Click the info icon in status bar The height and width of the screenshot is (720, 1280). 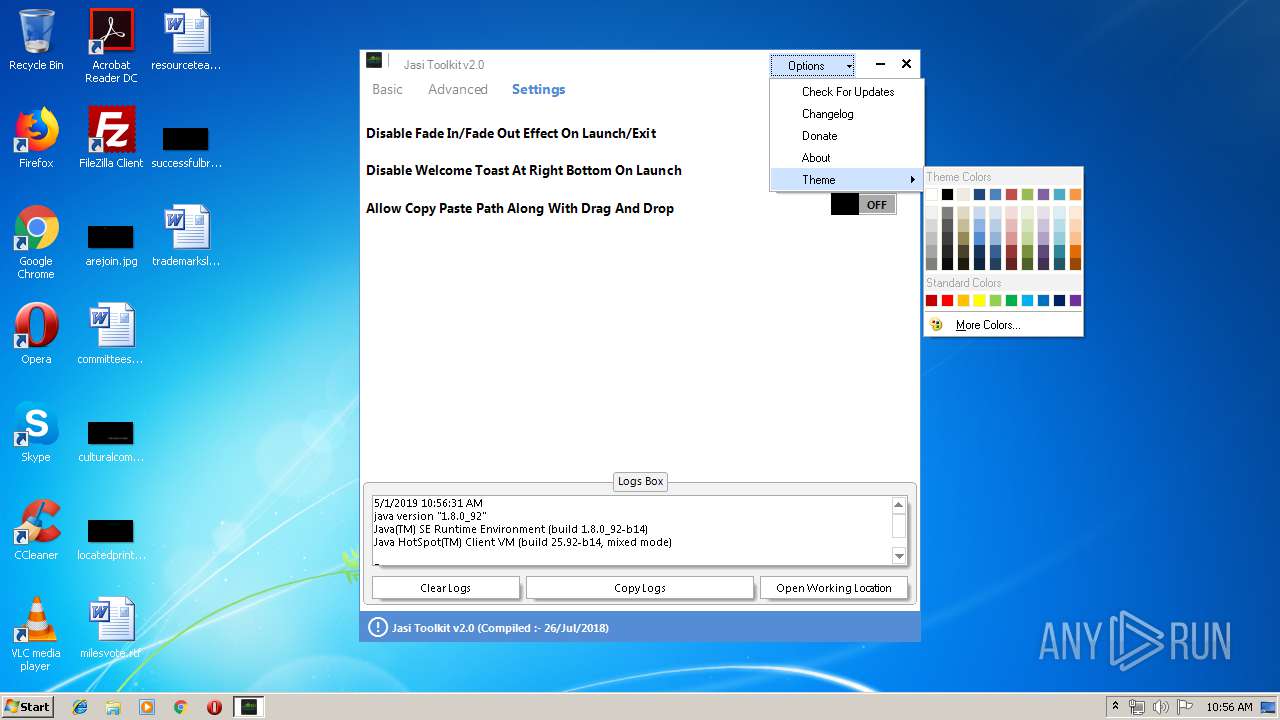(377, 628)
